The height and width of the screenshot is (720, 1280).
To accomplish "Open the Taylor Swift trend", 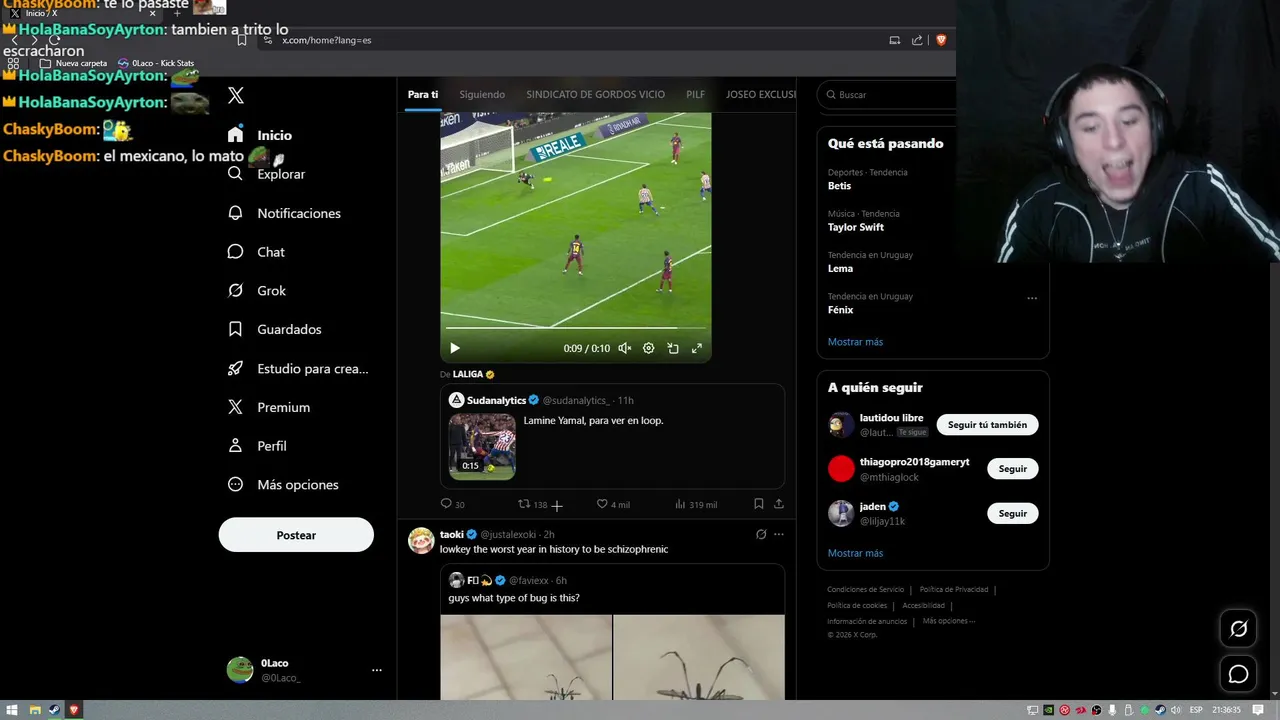I will (856, 227).
